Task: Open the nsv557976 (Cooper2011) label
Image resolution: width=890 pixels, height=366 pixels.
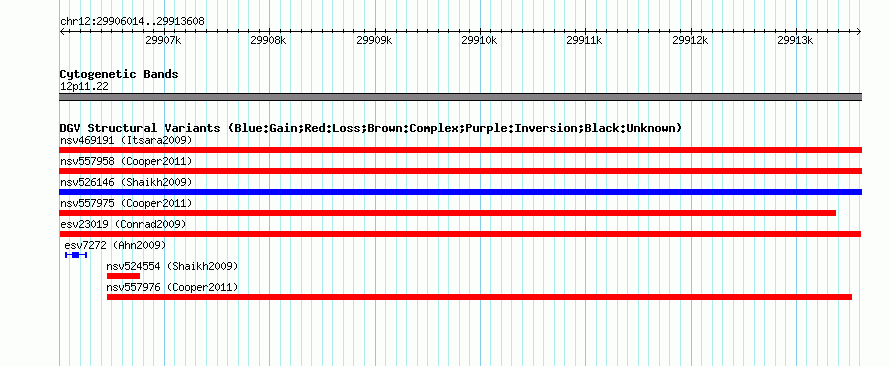Action: click(172, 287)
